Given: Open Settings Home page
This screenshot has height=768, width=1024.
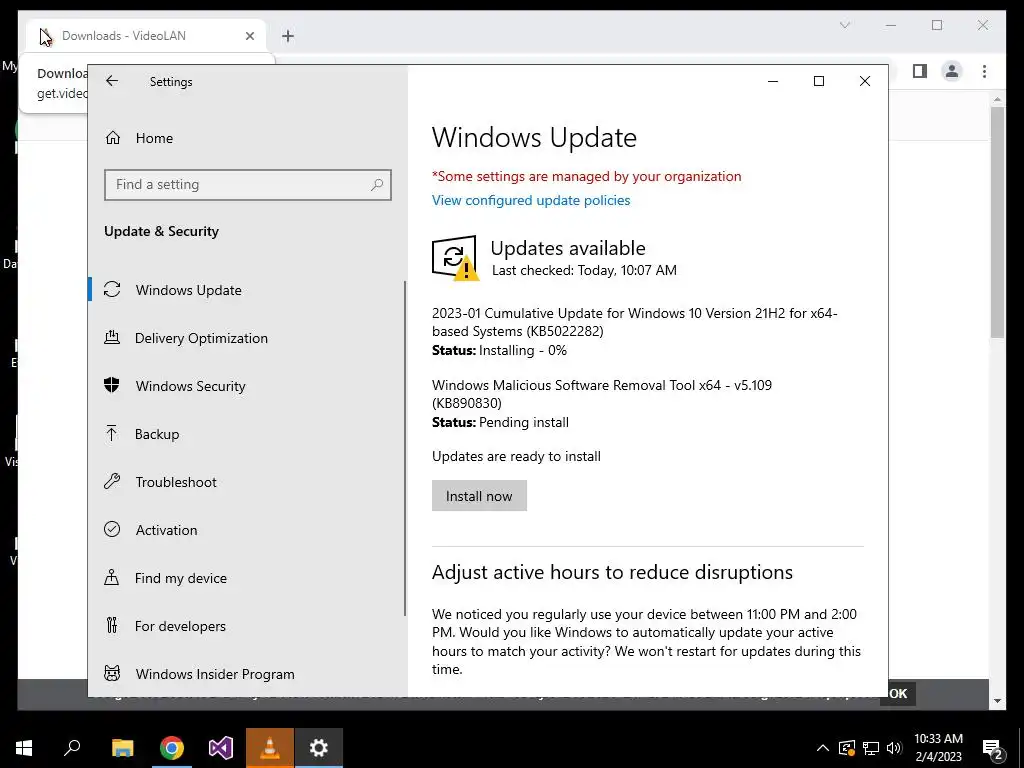Looking at the screenshot, I should pyautogui.click(x=247, y=138).
